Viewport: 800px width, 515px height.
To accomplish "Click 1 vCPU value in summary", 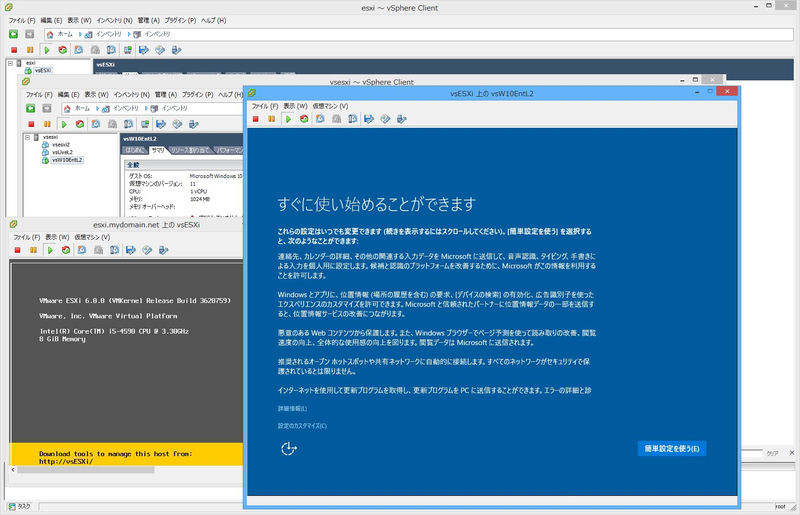I will 198,191.
